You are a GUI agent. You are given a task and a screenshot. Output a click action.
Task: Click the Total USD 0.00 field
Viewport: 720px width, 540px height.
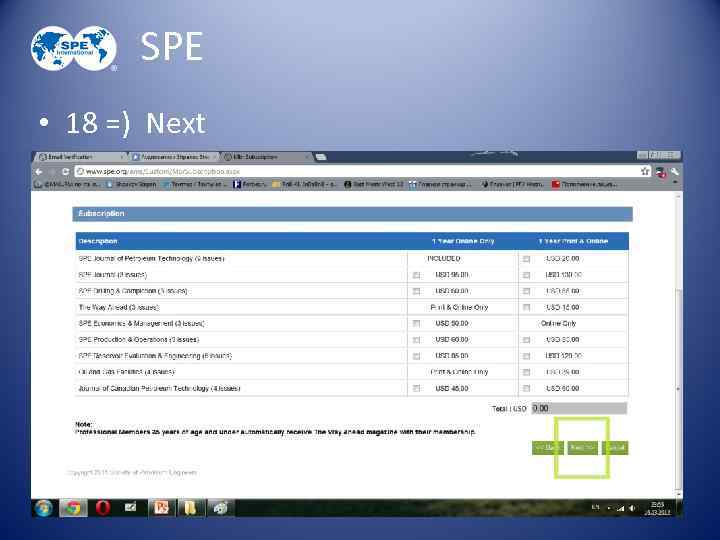[579, 408]
